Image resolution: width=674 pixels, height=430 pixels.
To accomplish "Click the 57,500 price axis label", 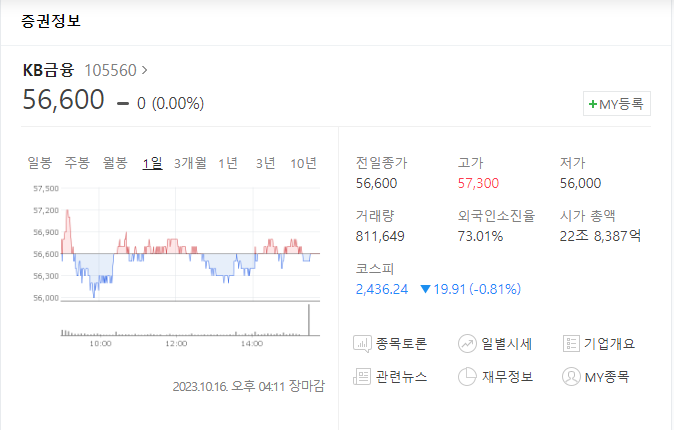I will 46,188.
